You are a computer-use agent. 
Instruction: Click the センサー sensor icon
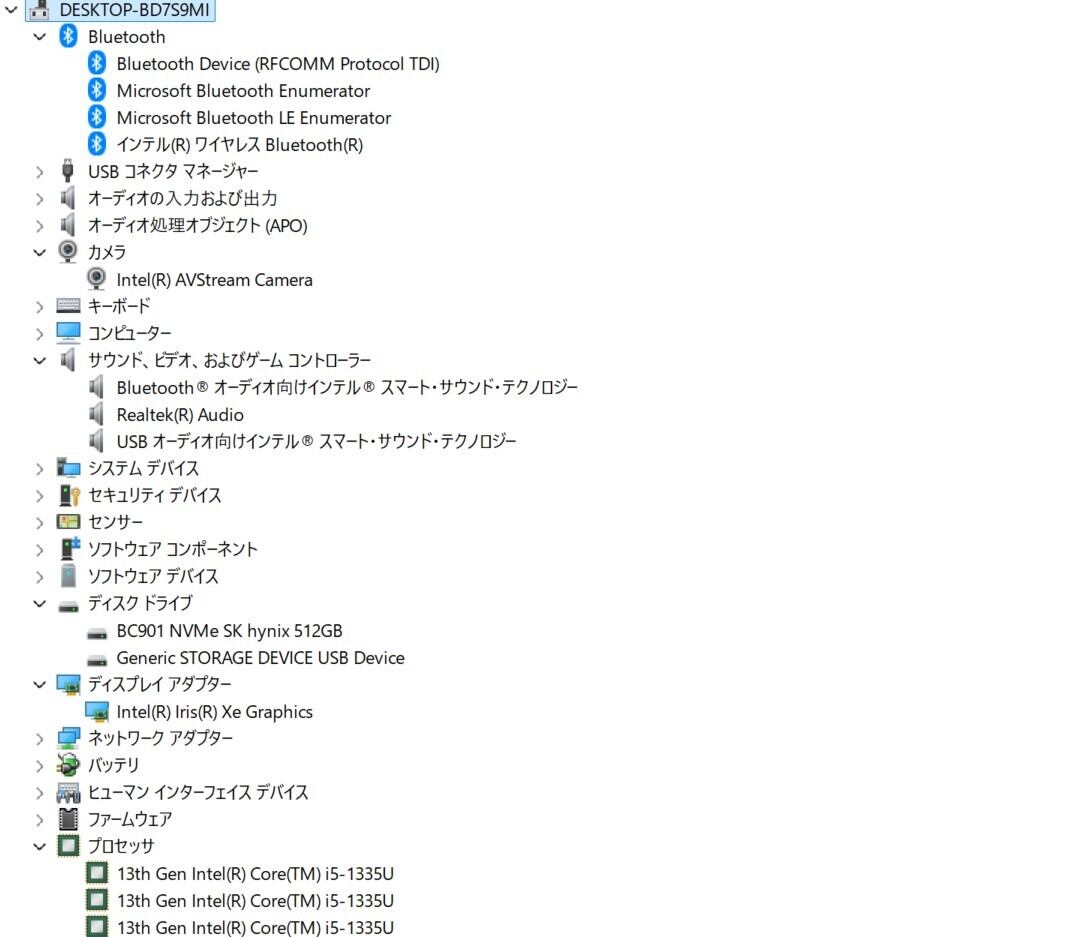pos(68,522)
